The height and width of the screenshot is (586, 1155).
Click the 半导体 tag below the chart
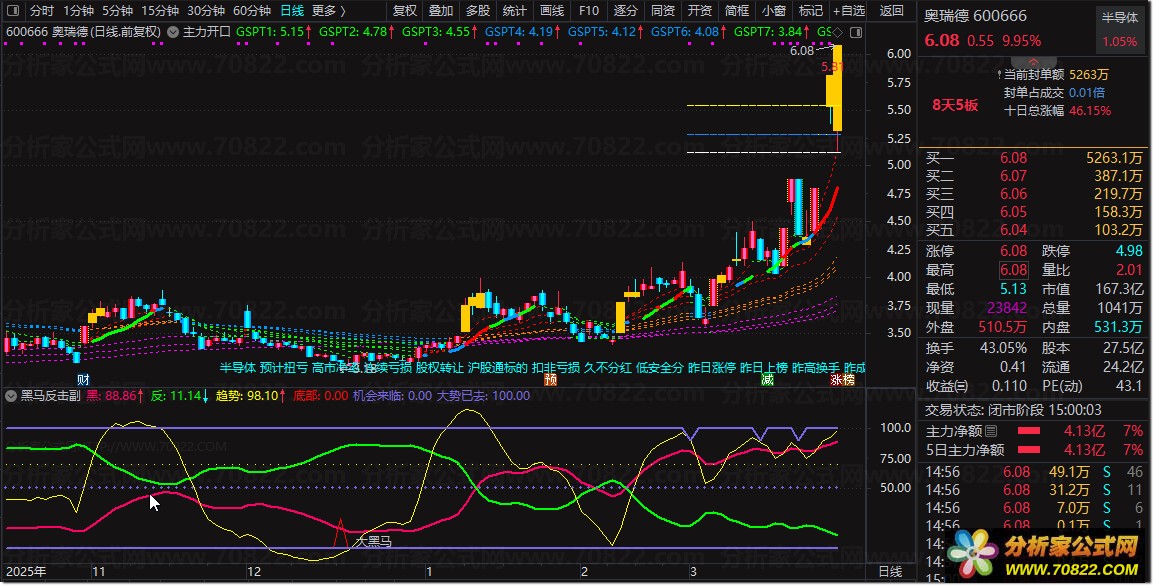pos(238,367)
